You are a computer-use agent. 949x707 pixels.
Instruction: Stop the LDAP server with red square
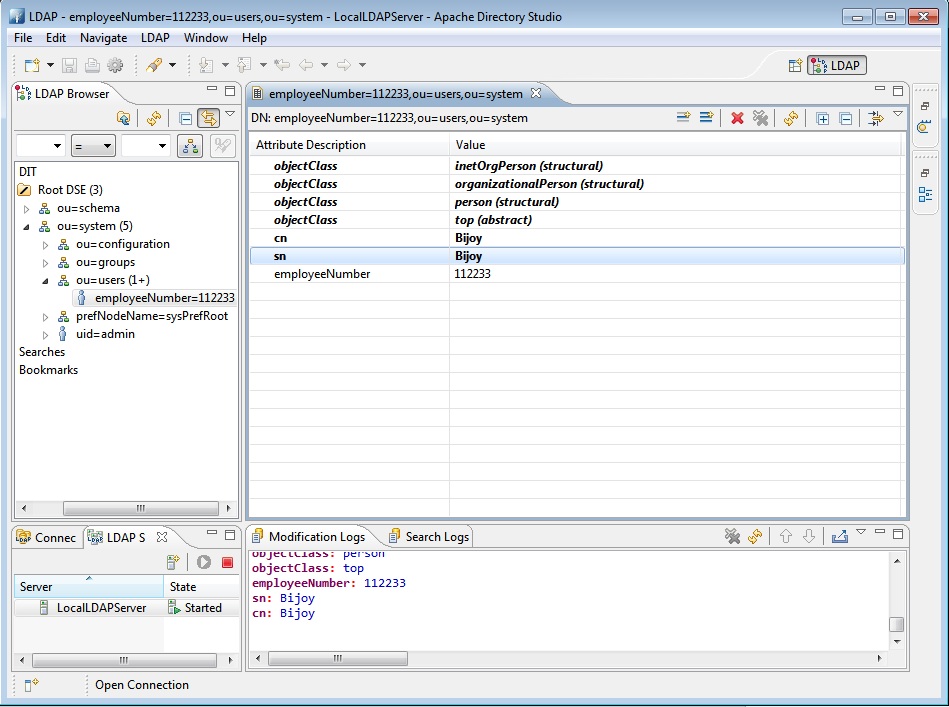(227, 562)
